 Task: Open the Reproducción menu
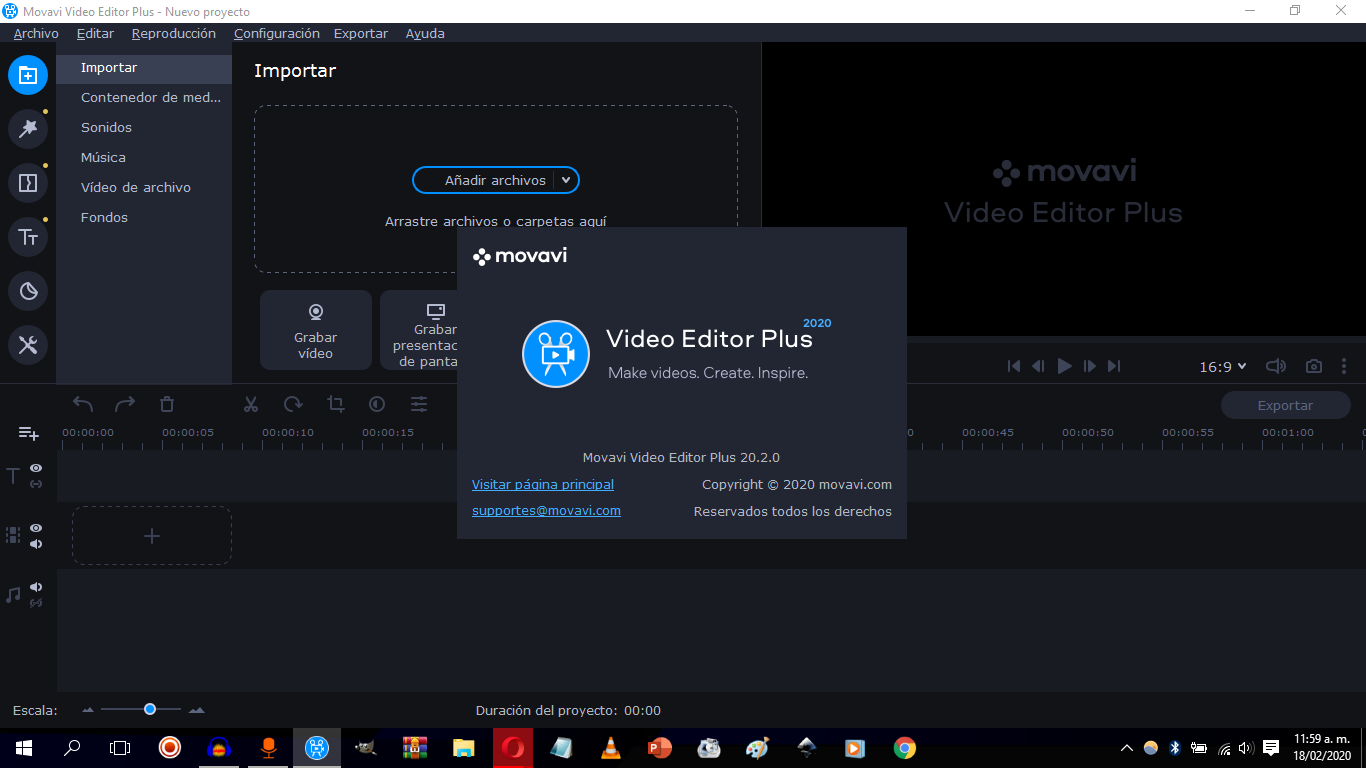point(174,33)
